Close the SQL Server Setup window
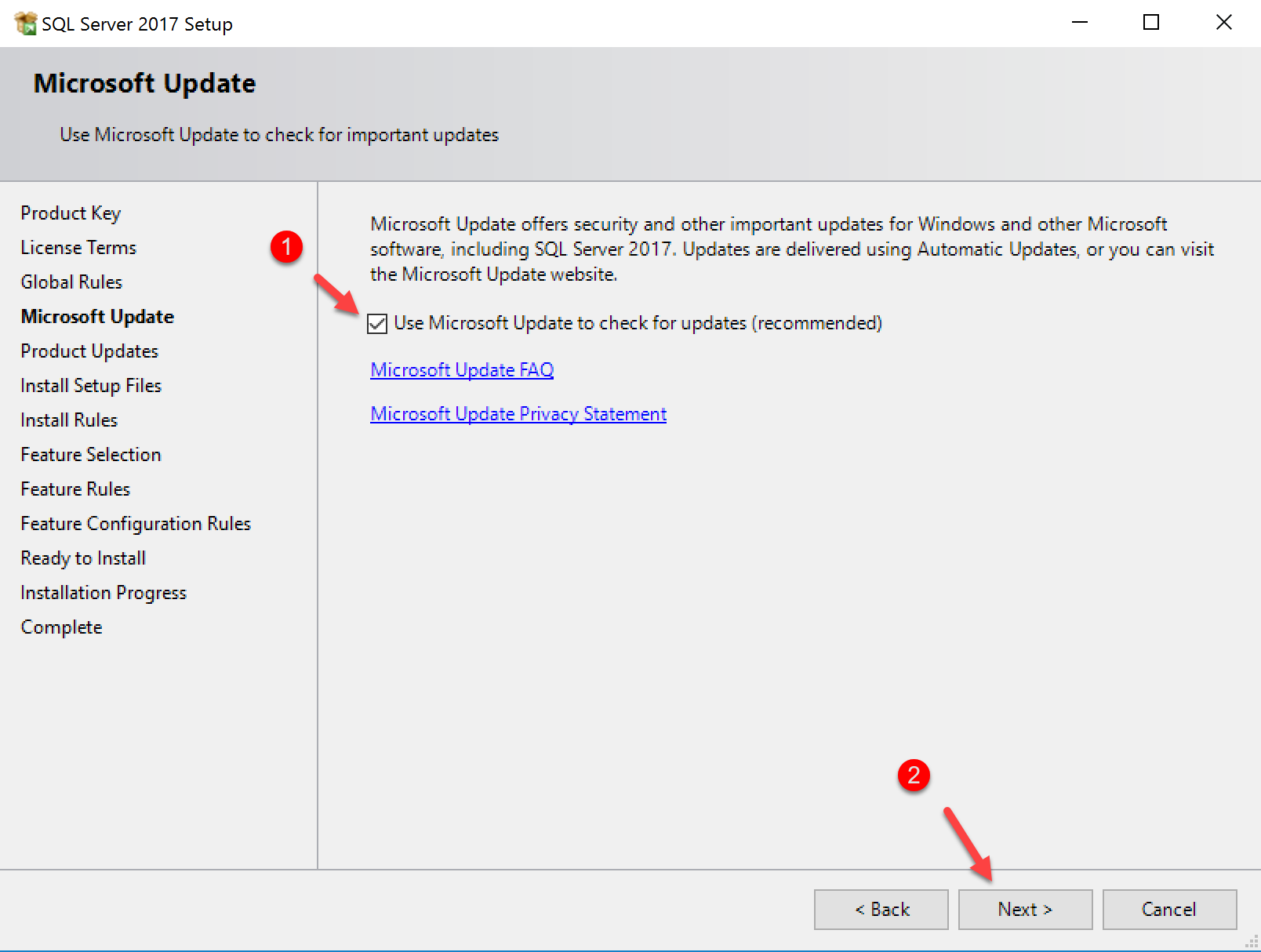The image size is (1261, 952). pos(1223,23)
